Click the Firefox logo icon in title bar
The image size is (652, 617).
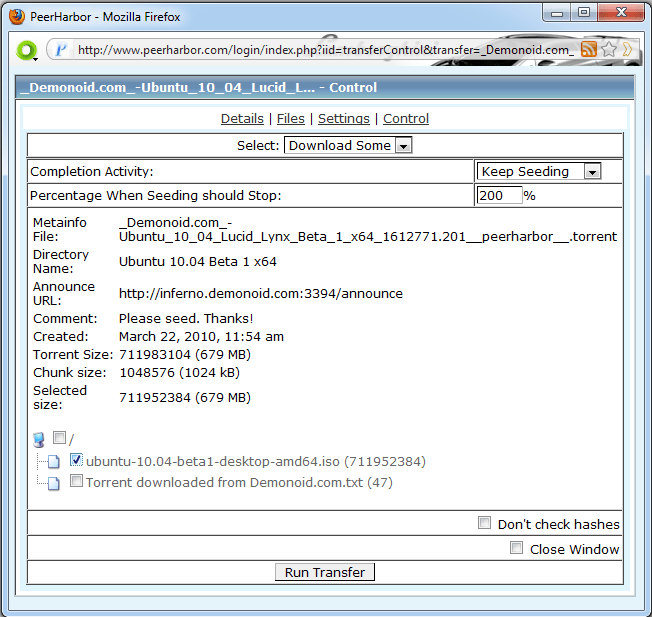(x=17, y=17)
